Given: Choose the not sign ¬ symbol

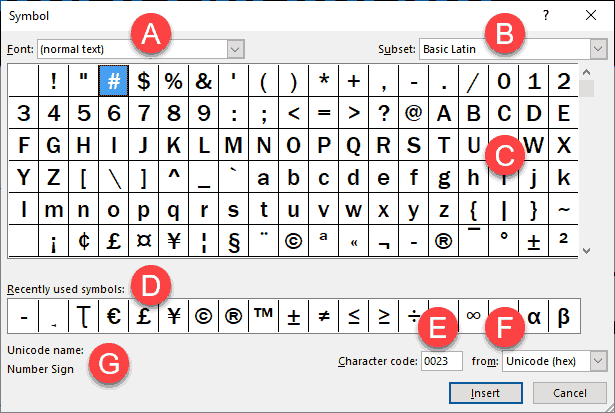Looking at the screenshot, I should [384, 241].
